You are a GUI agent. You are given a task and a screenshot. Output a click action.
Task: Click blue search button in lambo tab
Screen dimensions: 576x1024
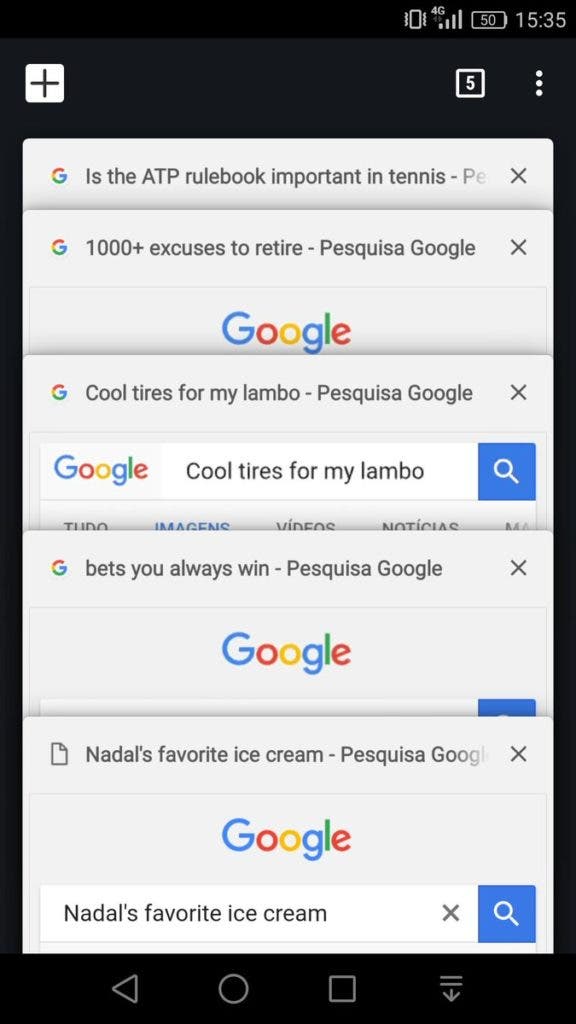pos(507,472)
